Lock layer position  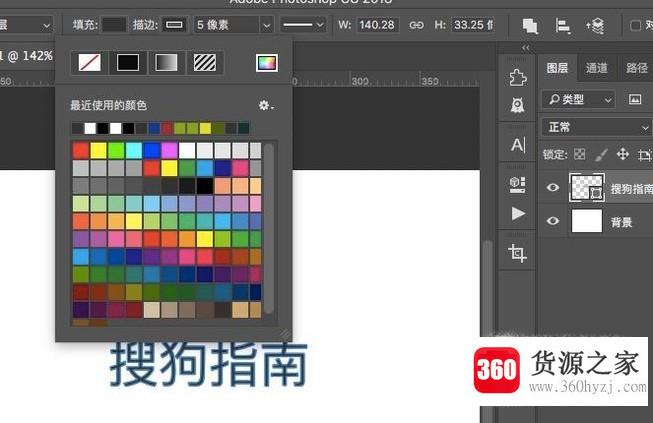pos(623,154)
